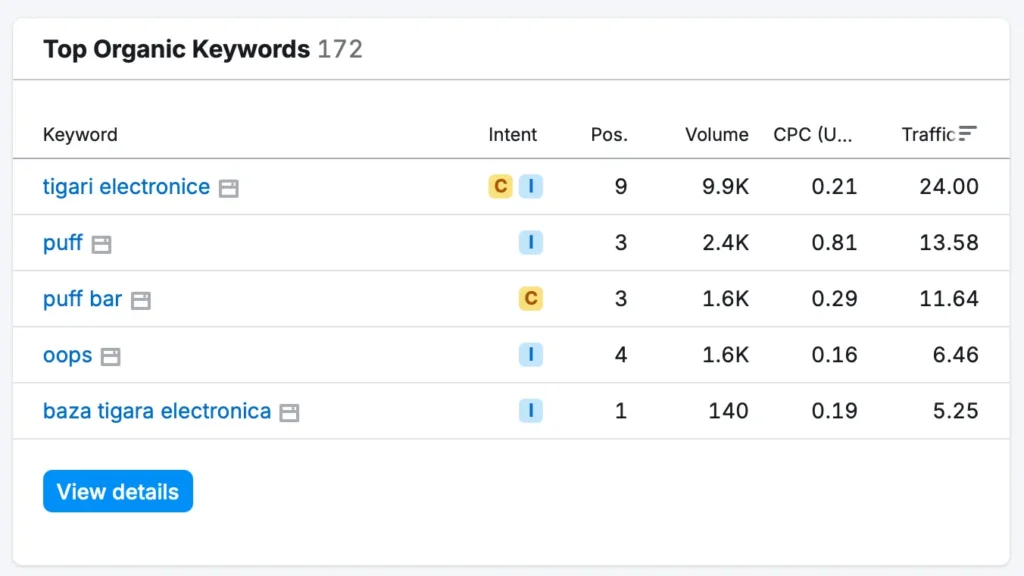Select traffic value 13.58
Viewport: 1024px width, 576px height.
click(x=949, y=243)
